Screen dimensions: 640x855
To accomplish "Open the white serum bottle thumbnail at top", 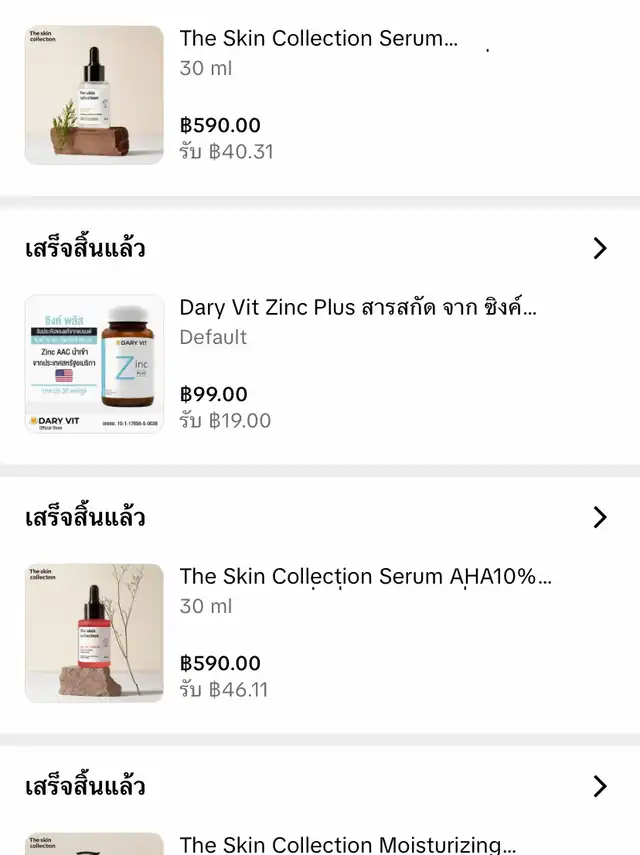I will (94, 95).
